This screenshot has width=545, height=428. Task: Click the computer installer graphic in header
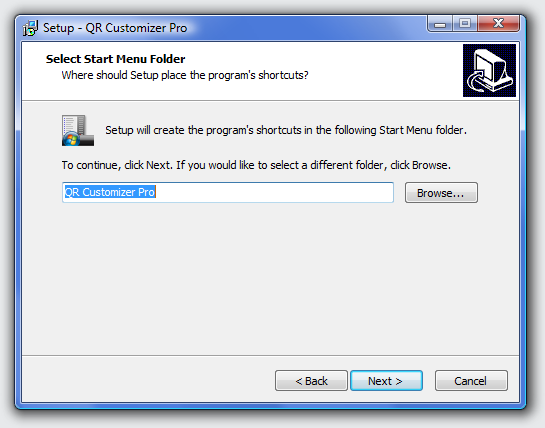[x=489, y=70]
